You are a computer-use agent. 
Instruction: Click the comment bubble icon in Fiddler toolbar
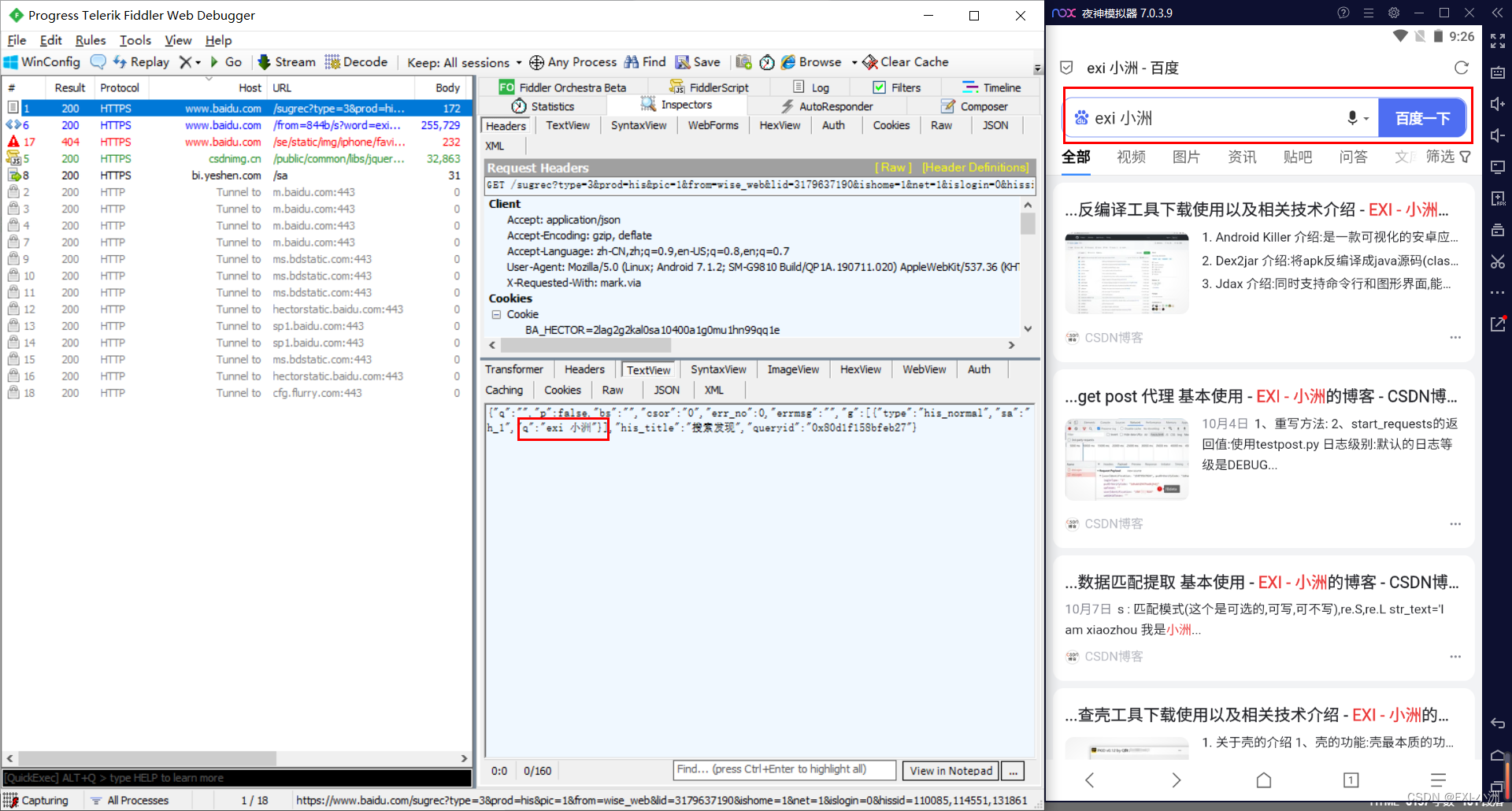click(98, 62)
